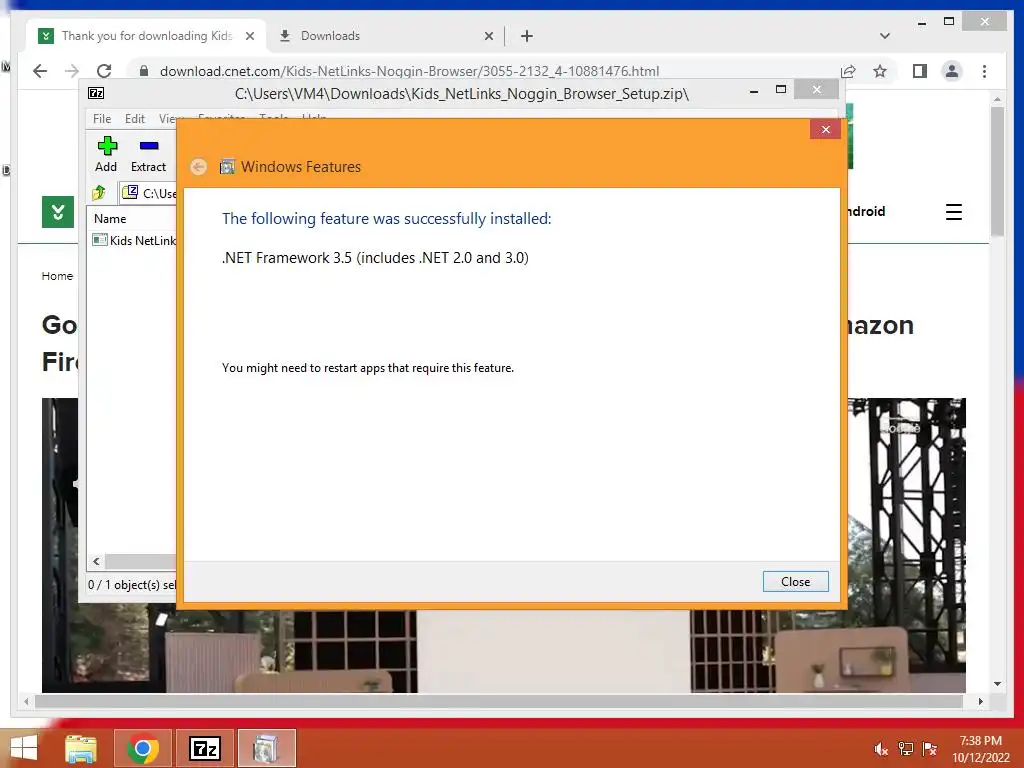The height and width of the screenshot is (768, 1024).
Task: Close the Thank you for downloading tab
Action: click(249, 37)
